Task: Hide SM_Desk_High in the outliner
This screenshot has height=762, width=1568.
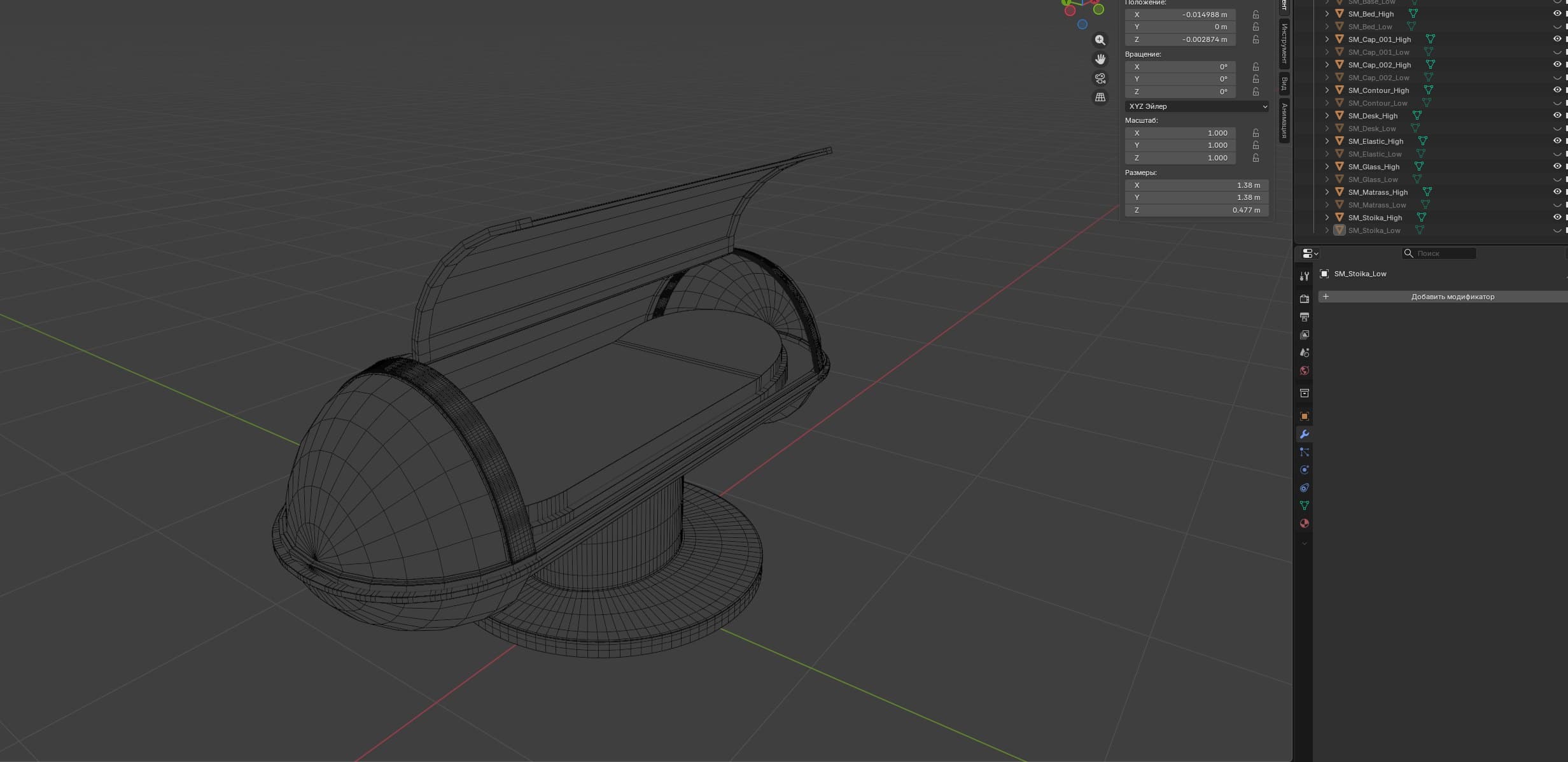Action: pos(1557,115)
